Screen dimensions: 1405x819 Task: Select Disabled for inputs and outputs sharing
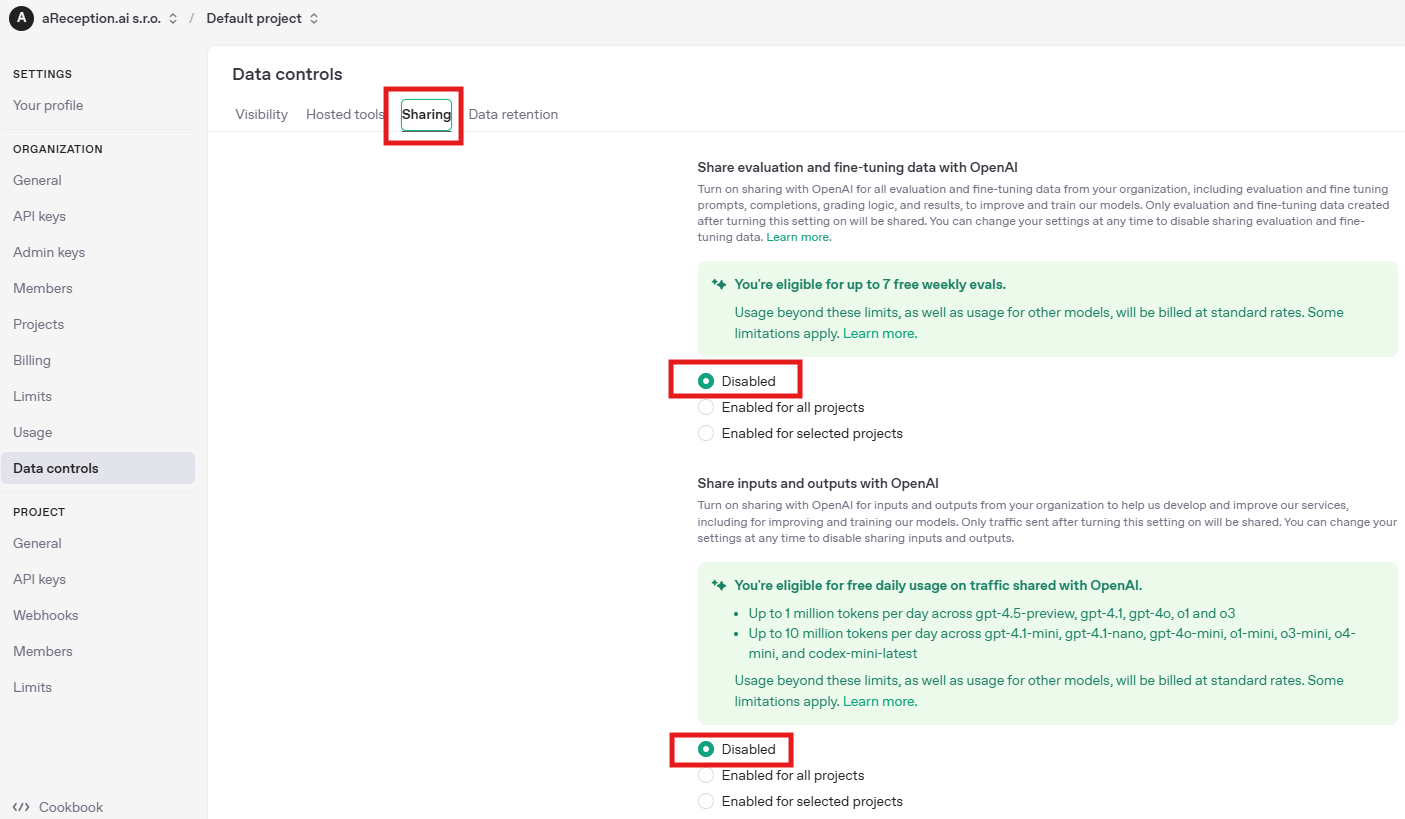pos(707,749)
